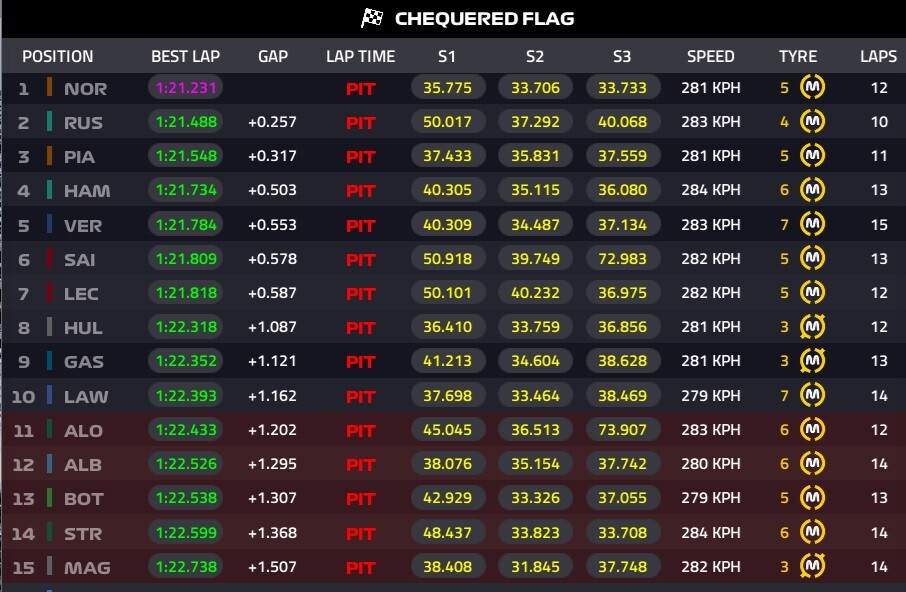Click Alonso's medium tyre icon

(815, 430)
